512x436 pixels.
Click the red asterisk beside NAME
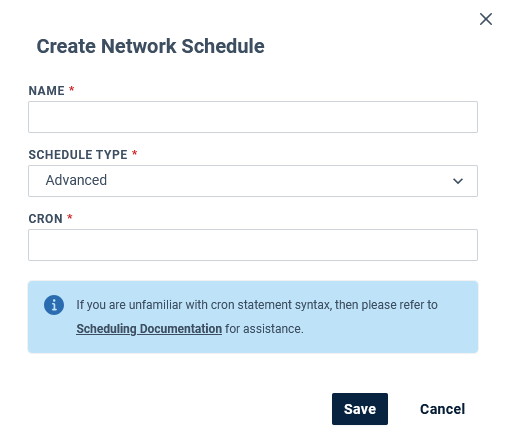pos(71,89)
